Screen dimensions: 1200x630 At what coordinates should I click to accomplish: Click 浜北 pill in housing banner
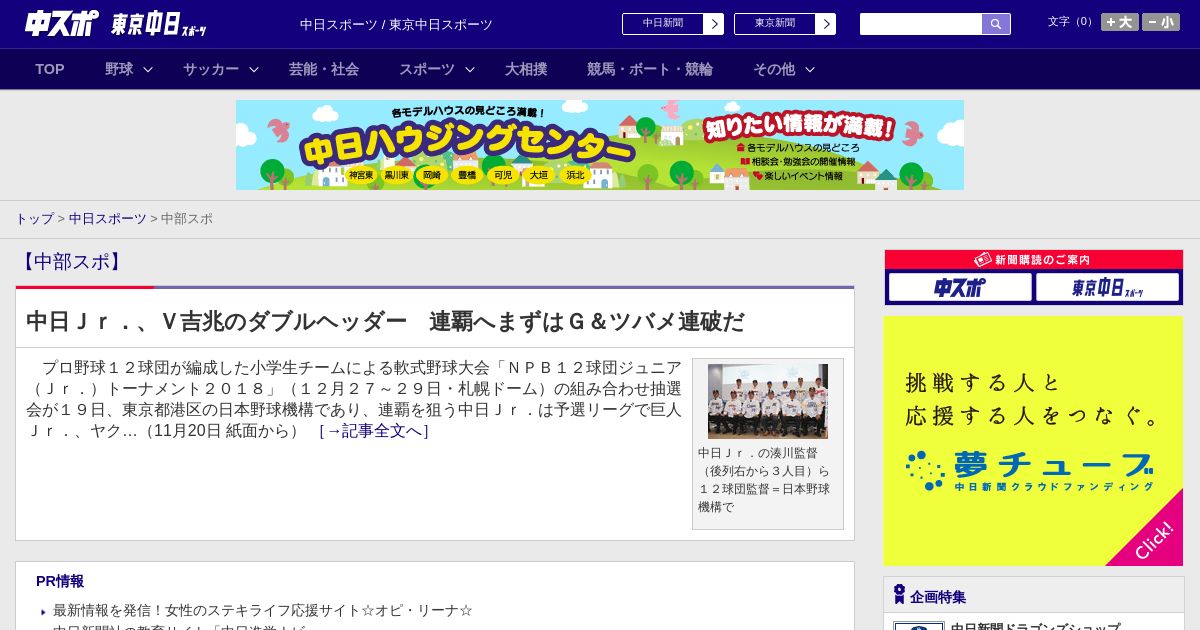[x=575, y=175]
